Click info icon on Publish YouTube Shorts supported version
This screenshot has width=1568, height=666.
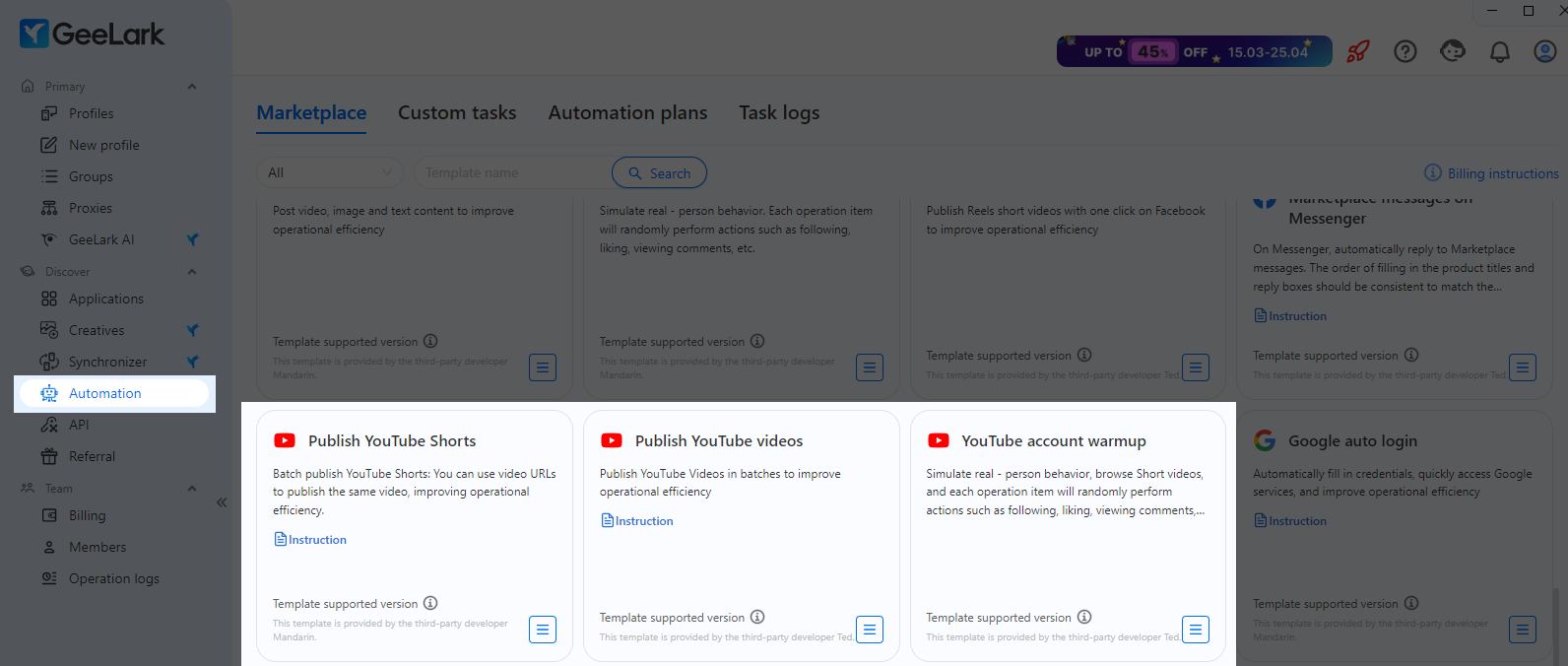430,603
